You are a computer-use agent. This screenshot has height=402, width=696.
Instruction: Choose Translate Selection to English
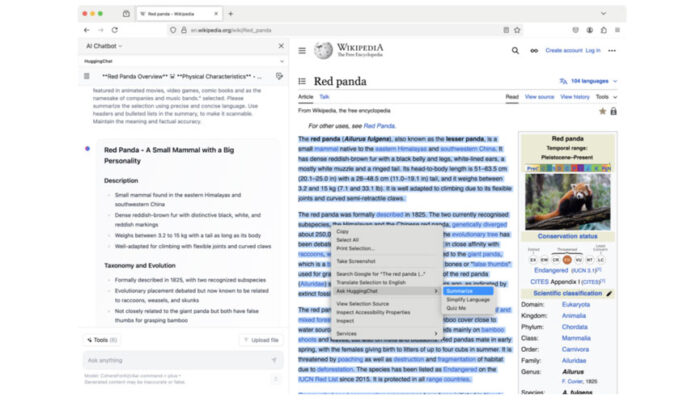point(387,282)
